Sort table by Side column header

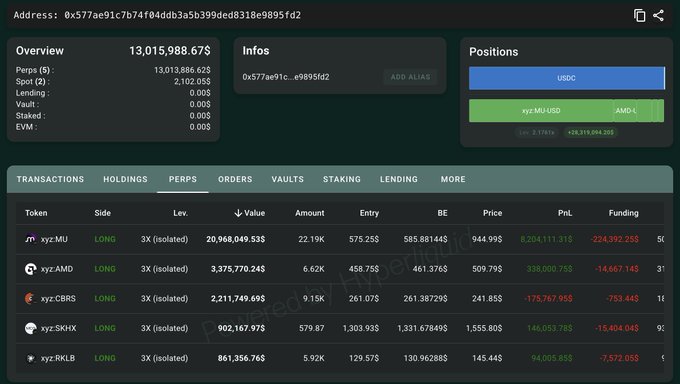coord(102,213)
